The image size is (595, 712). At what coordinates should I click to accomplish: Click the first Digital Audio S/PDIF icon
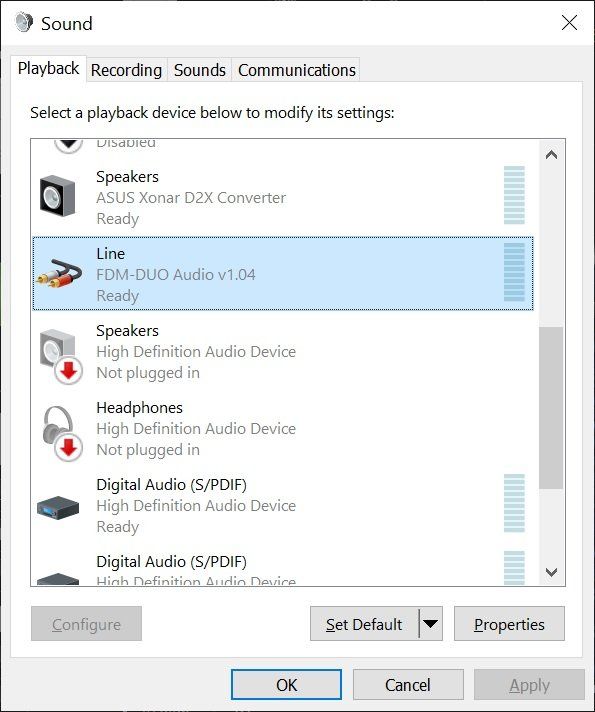pyautogui.click(x=58, y=508)
